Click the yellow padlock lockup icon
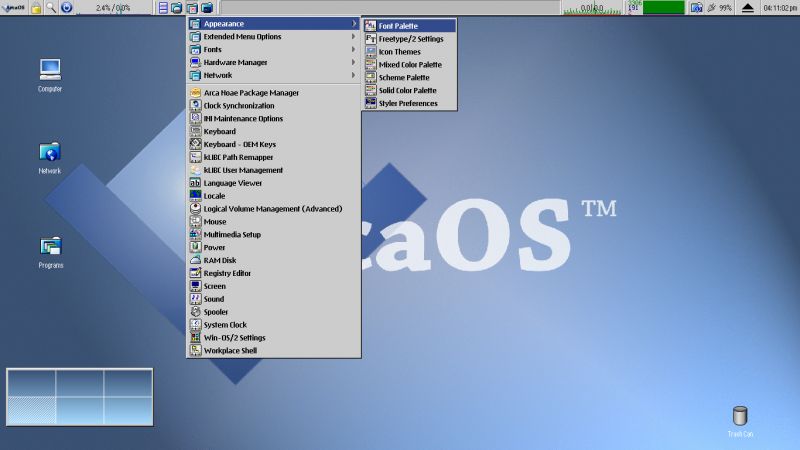Viewport: 800px width, 450px height. 36,8
